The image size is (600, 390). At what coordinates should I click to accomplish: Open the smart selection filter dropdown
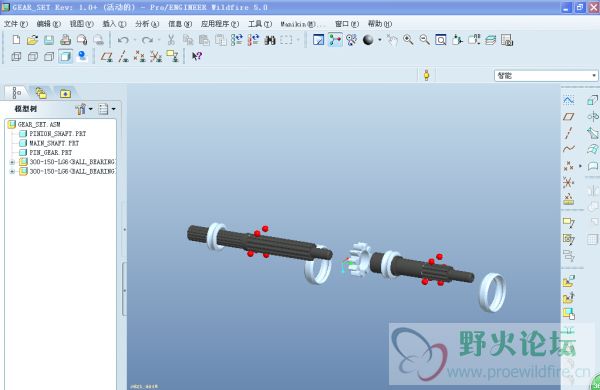click(546, 75)
